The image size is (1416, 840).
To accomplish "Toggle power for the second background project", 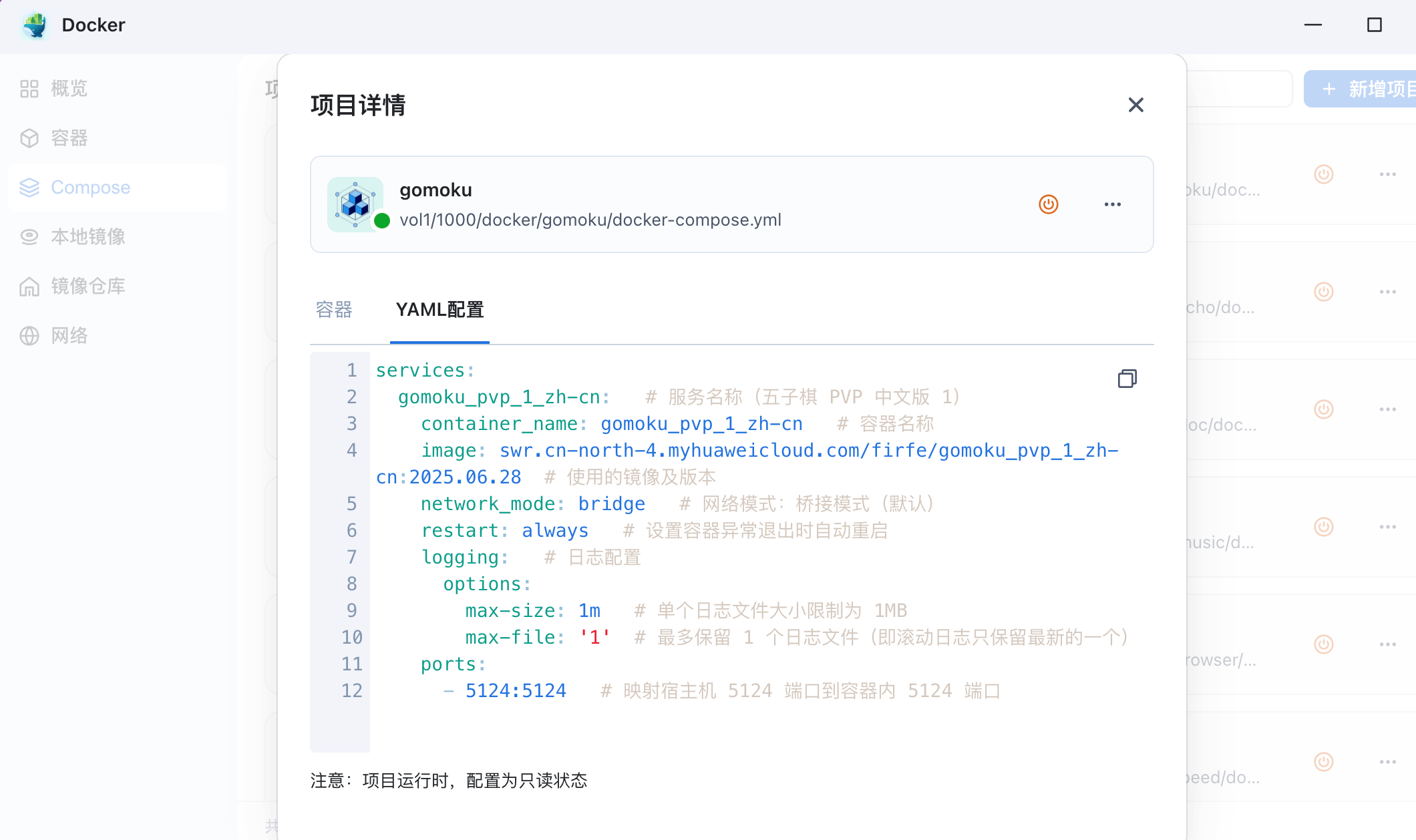I will click(1324, 292).
